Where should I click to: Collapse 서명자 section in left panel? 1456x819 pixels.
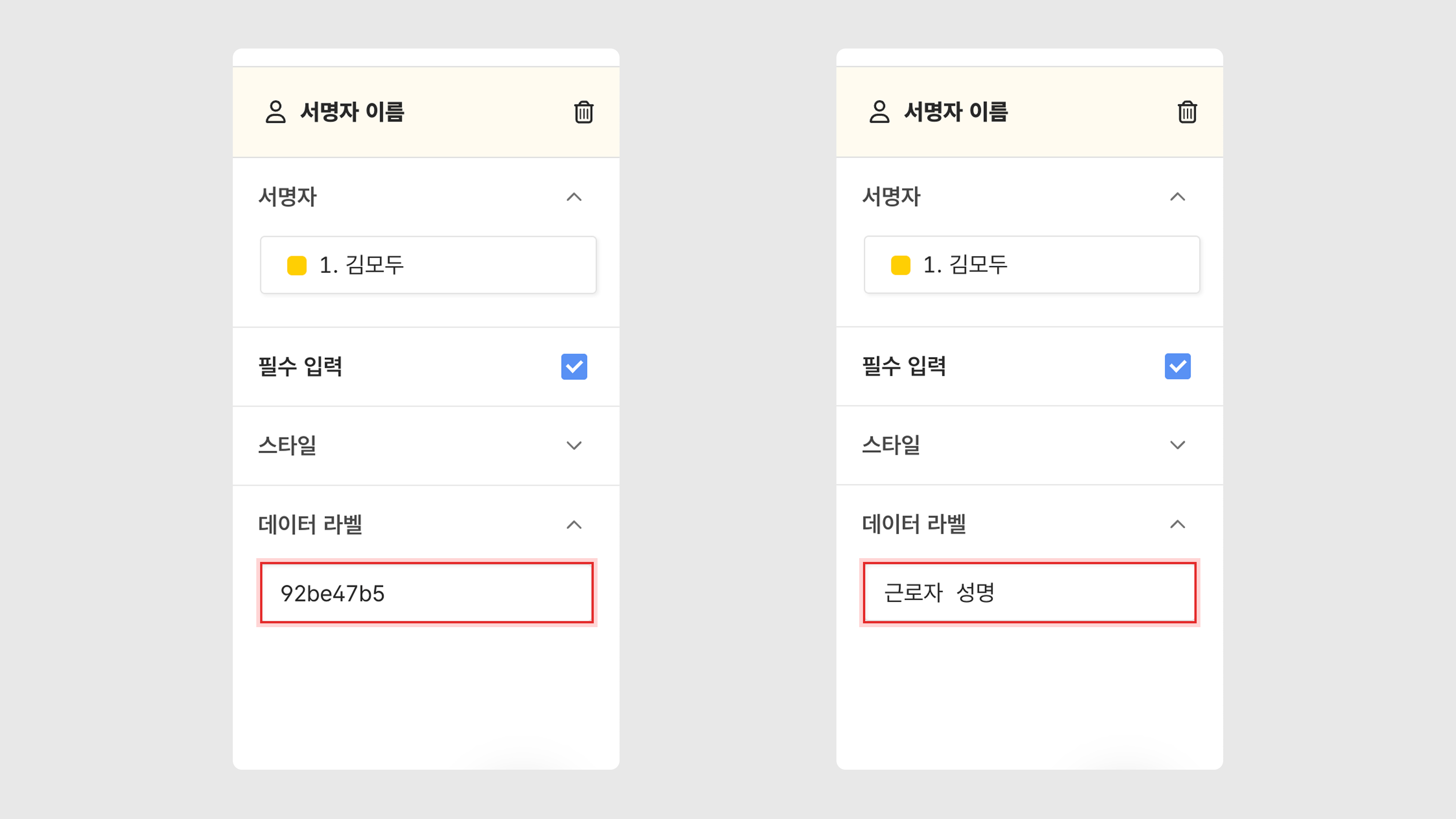574,197
